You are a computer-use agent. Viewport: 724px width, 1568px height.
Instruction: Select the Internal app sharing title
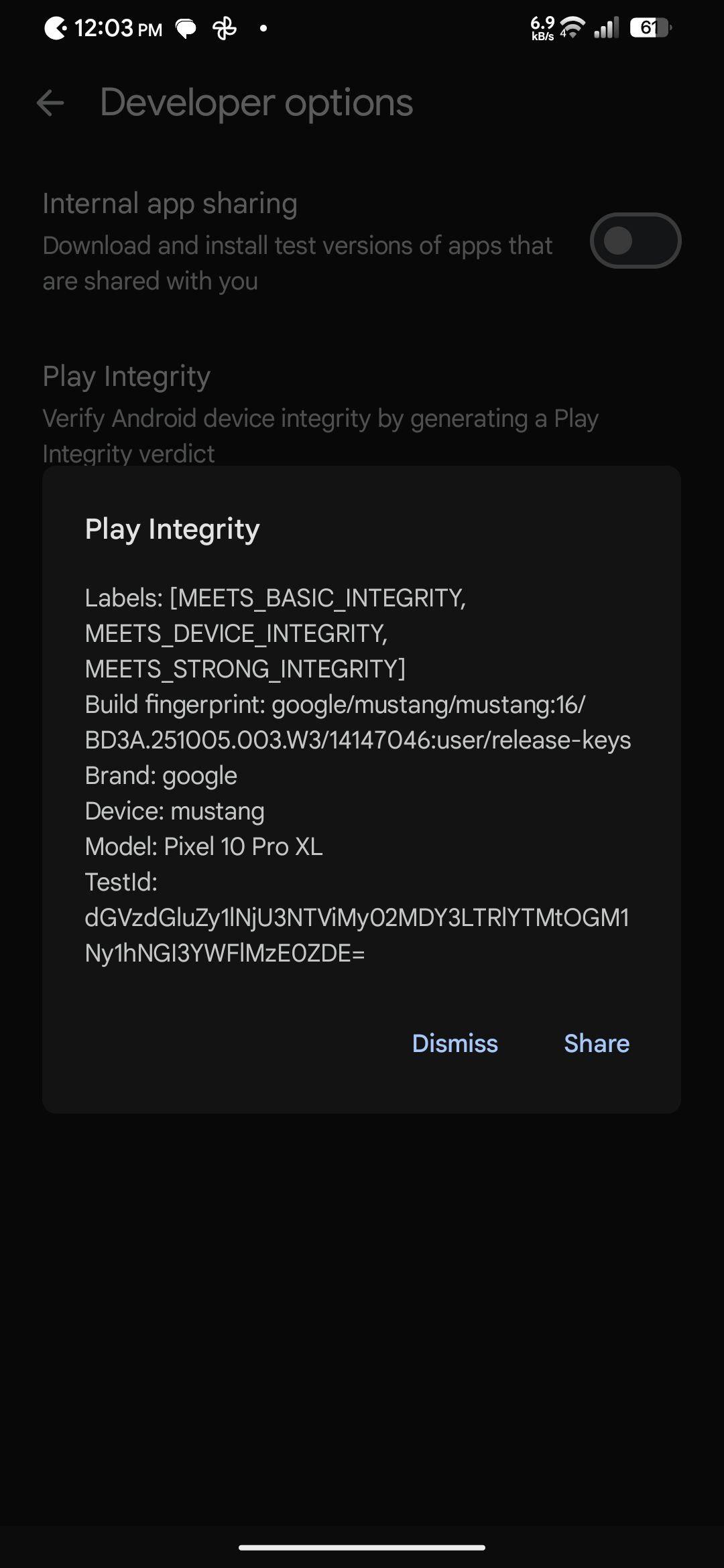click(x=170, y=204)
